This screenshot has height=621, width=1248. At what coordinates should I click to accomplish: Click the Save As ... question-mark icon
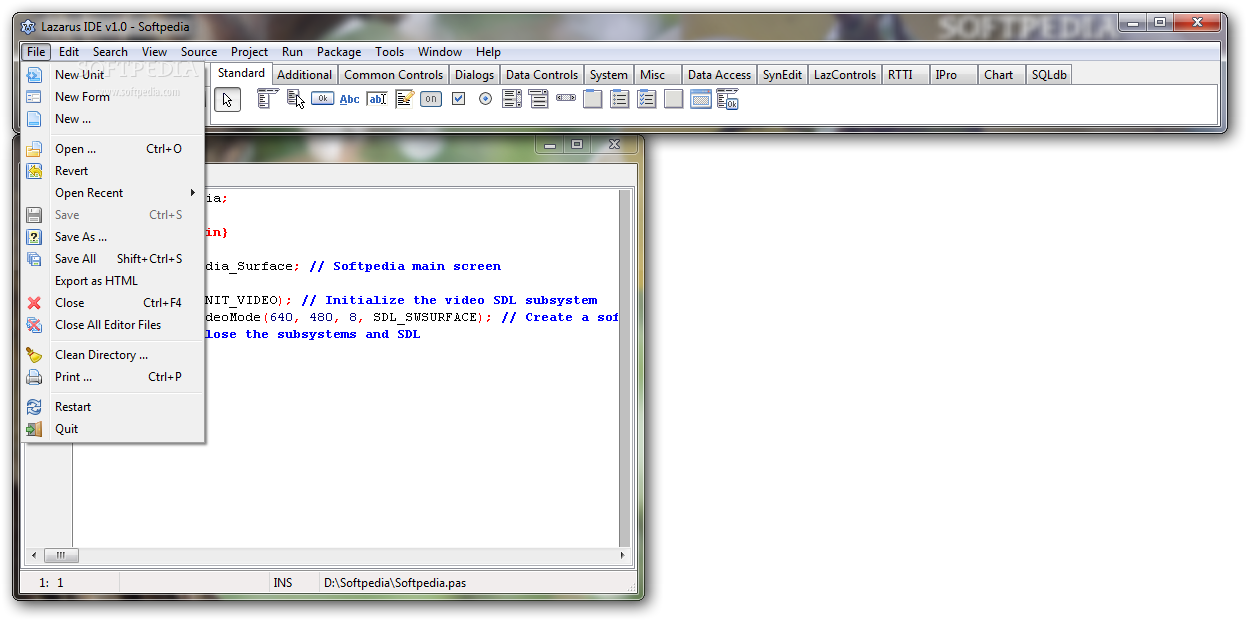click(x=34, y=237)
